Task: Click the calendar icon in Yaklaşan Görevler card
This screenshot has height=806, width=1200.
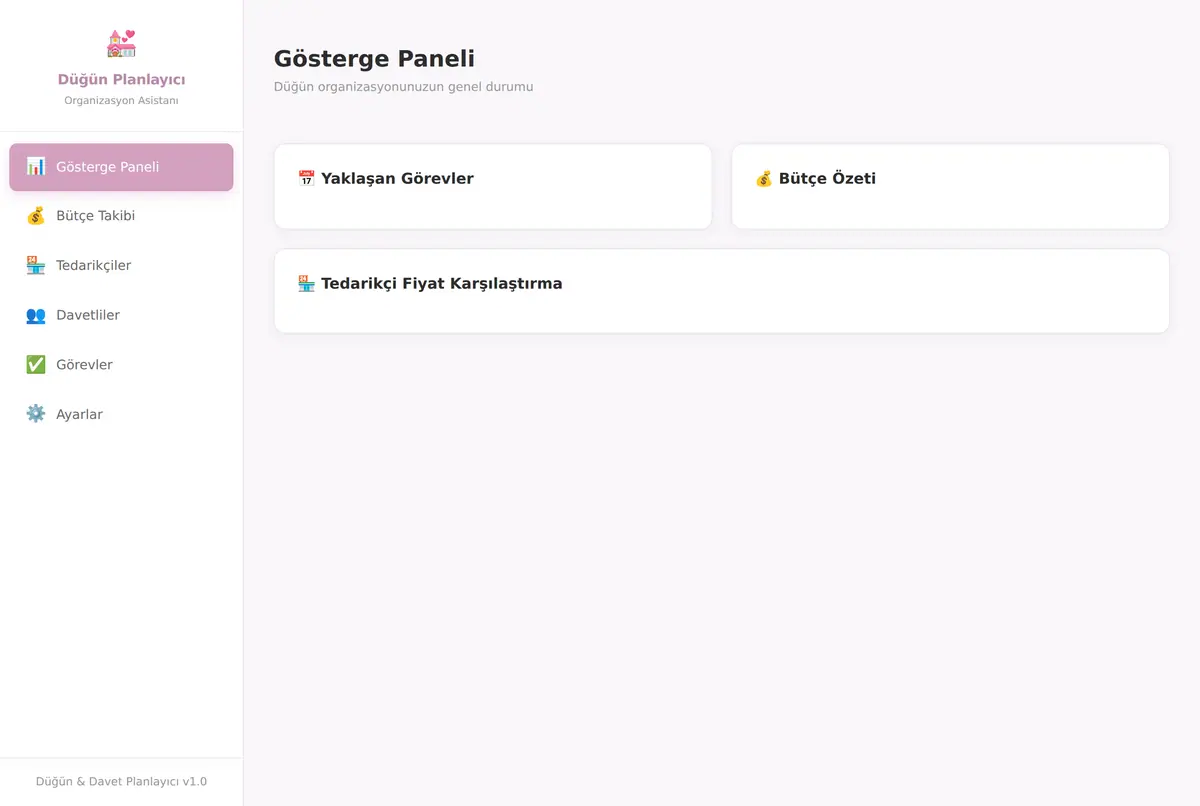Action: (306, 179)
